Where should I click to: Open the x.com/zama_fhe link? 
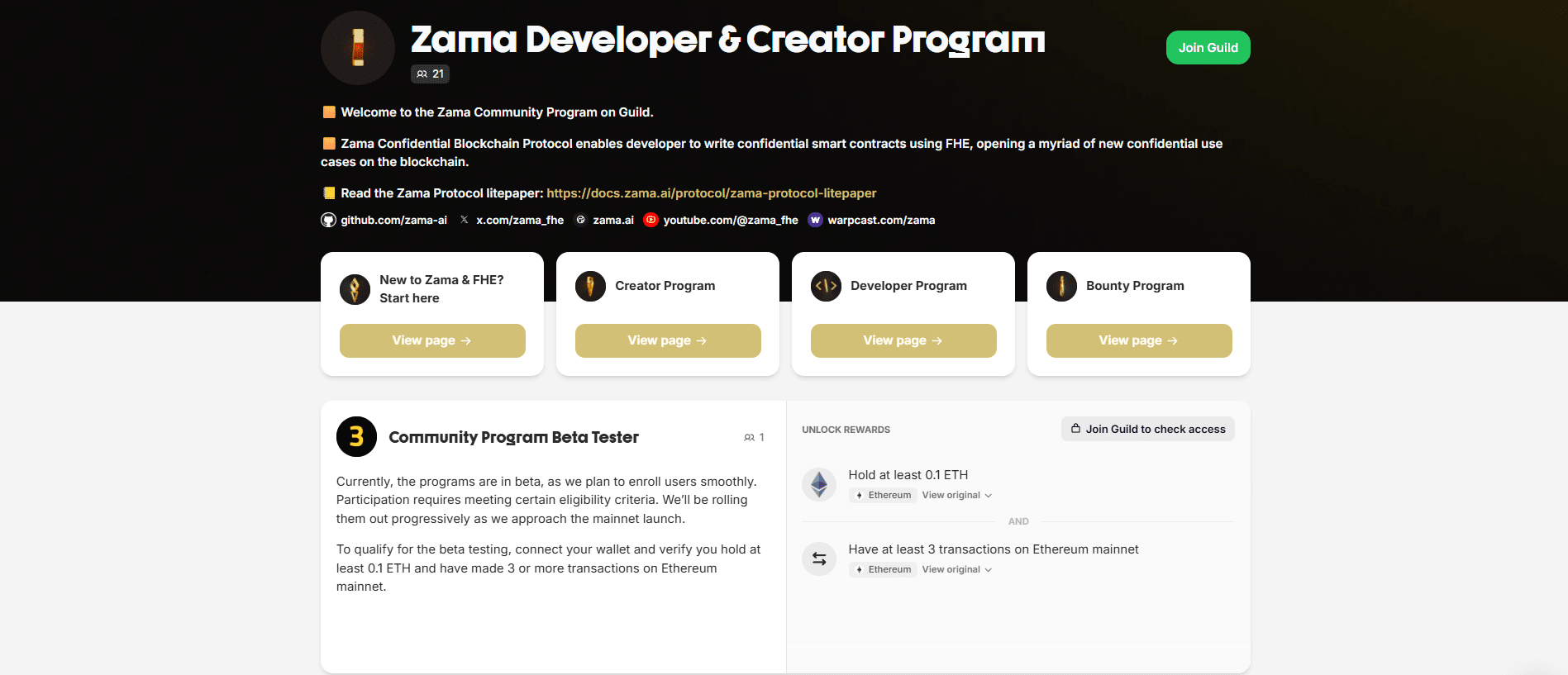(x=519, y=220)
